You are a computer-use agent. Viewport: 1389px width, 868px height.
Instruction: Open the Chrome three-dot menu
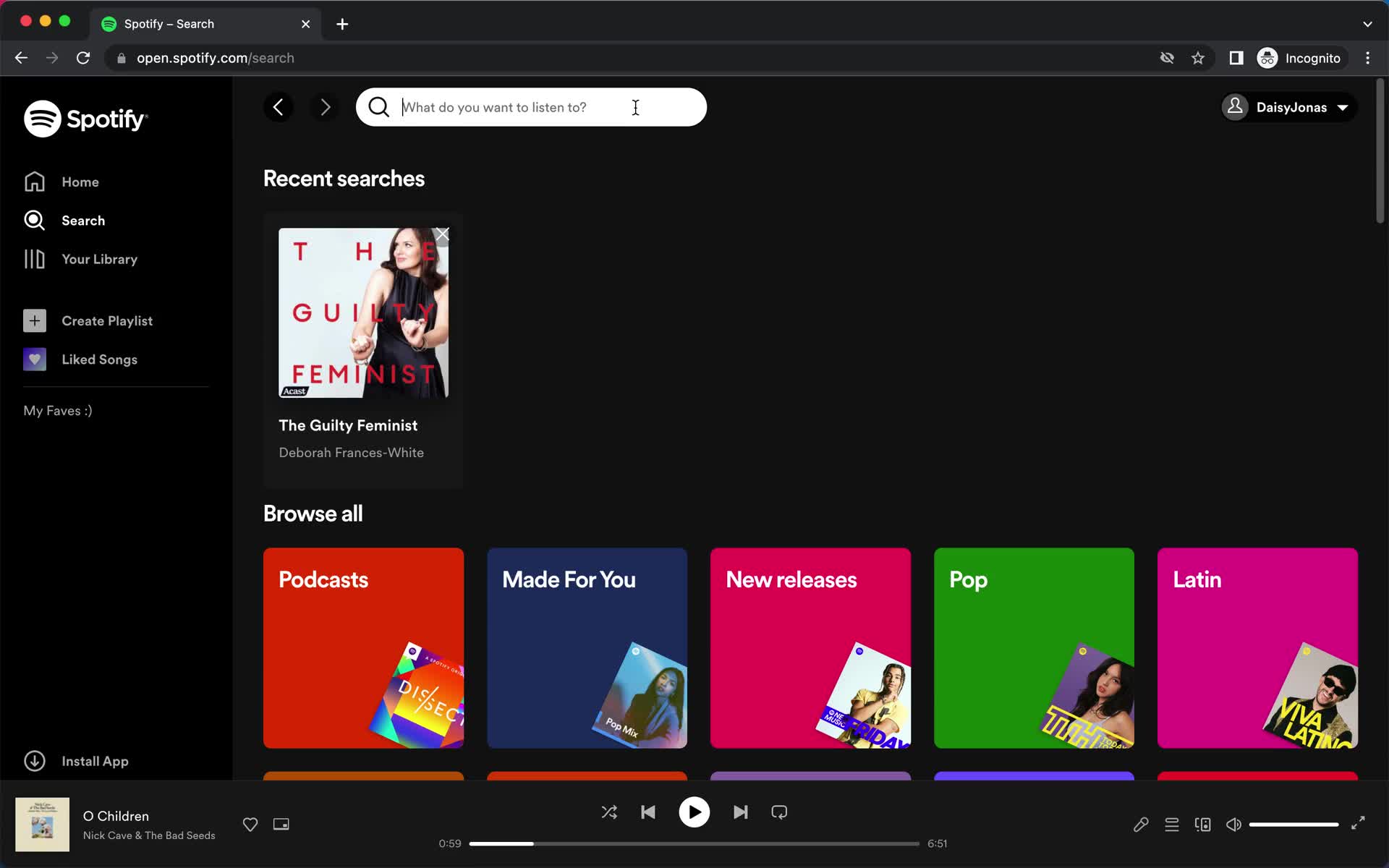1367,58
